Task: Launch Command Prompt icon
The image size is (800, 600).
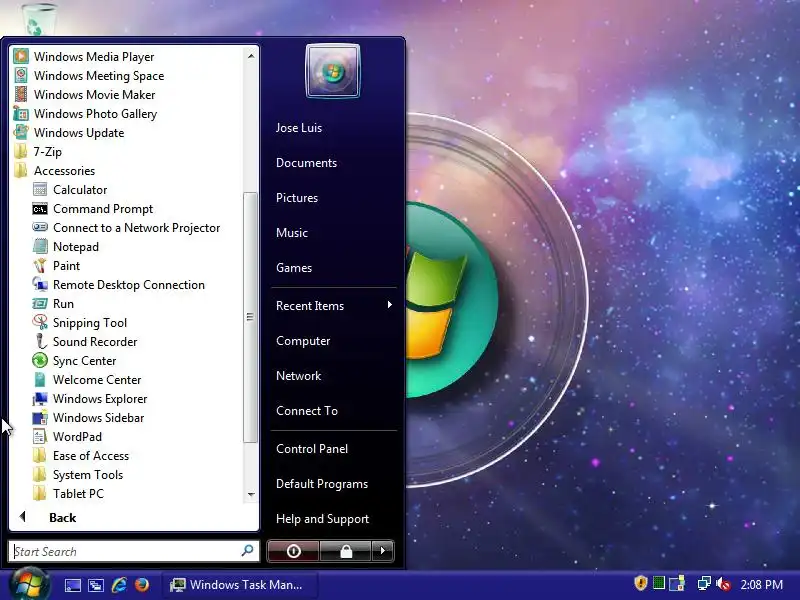Action: [x=40, y=209]
